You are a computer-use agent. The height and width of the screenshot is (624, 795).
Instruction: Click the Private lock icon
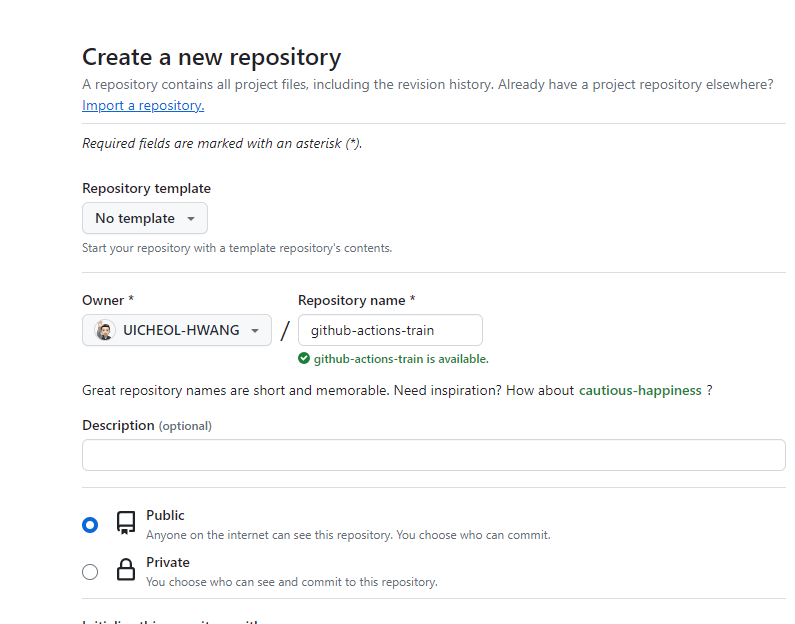coord(126,571)
